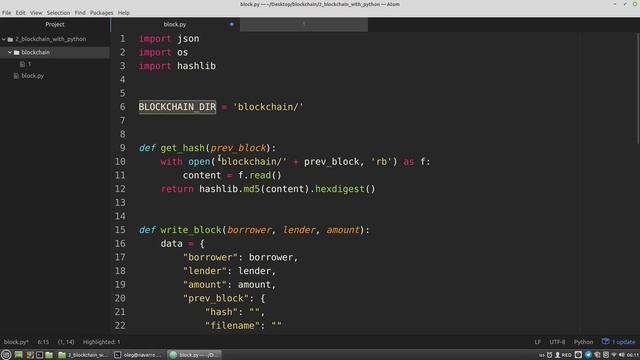Click the blockchain folder icon in tree
The width and height of the screenshot is (640, 360).
point(16,52)
